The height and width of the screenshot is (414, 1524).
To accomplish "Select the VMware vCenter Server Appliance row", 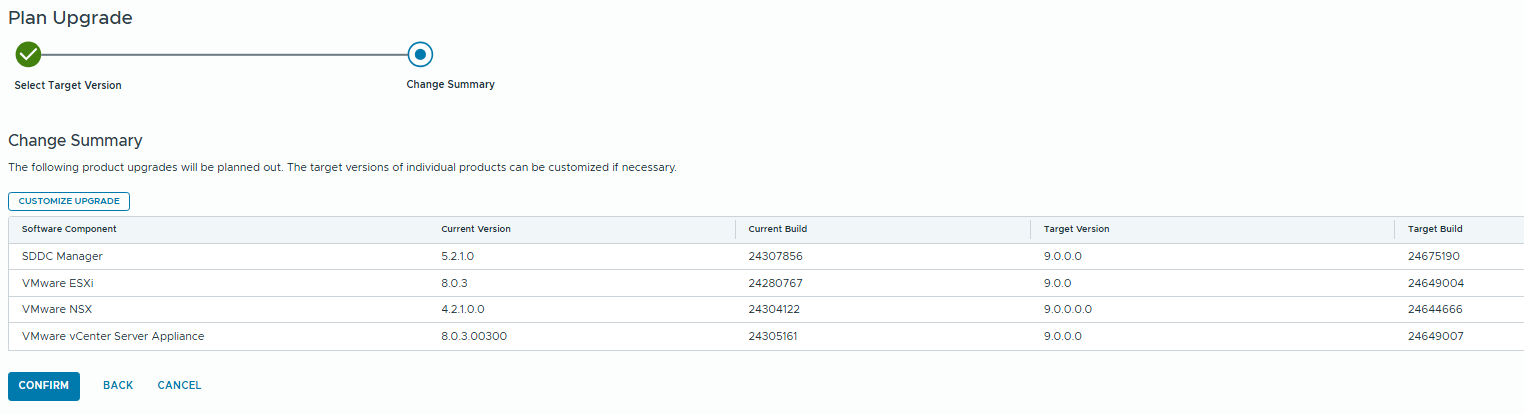I will coord(113,337).
